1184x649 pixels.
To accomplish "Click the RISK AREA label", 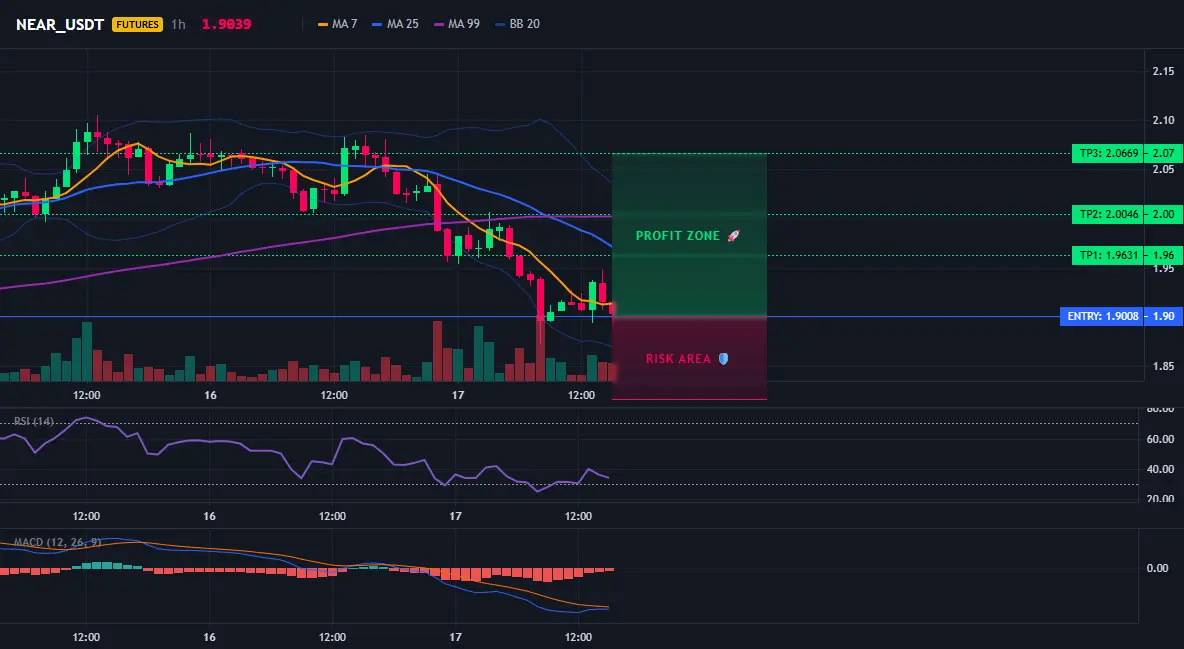I will pyautogui.click(x=678, y=359).
